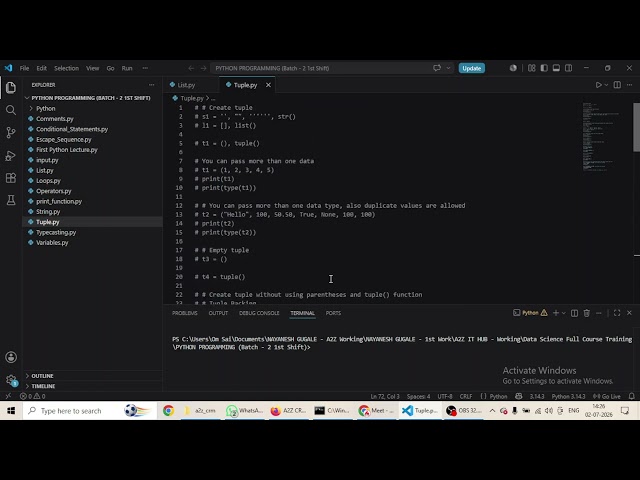
Task: Click the Run Python File play icon
Action: pos(598,85)
